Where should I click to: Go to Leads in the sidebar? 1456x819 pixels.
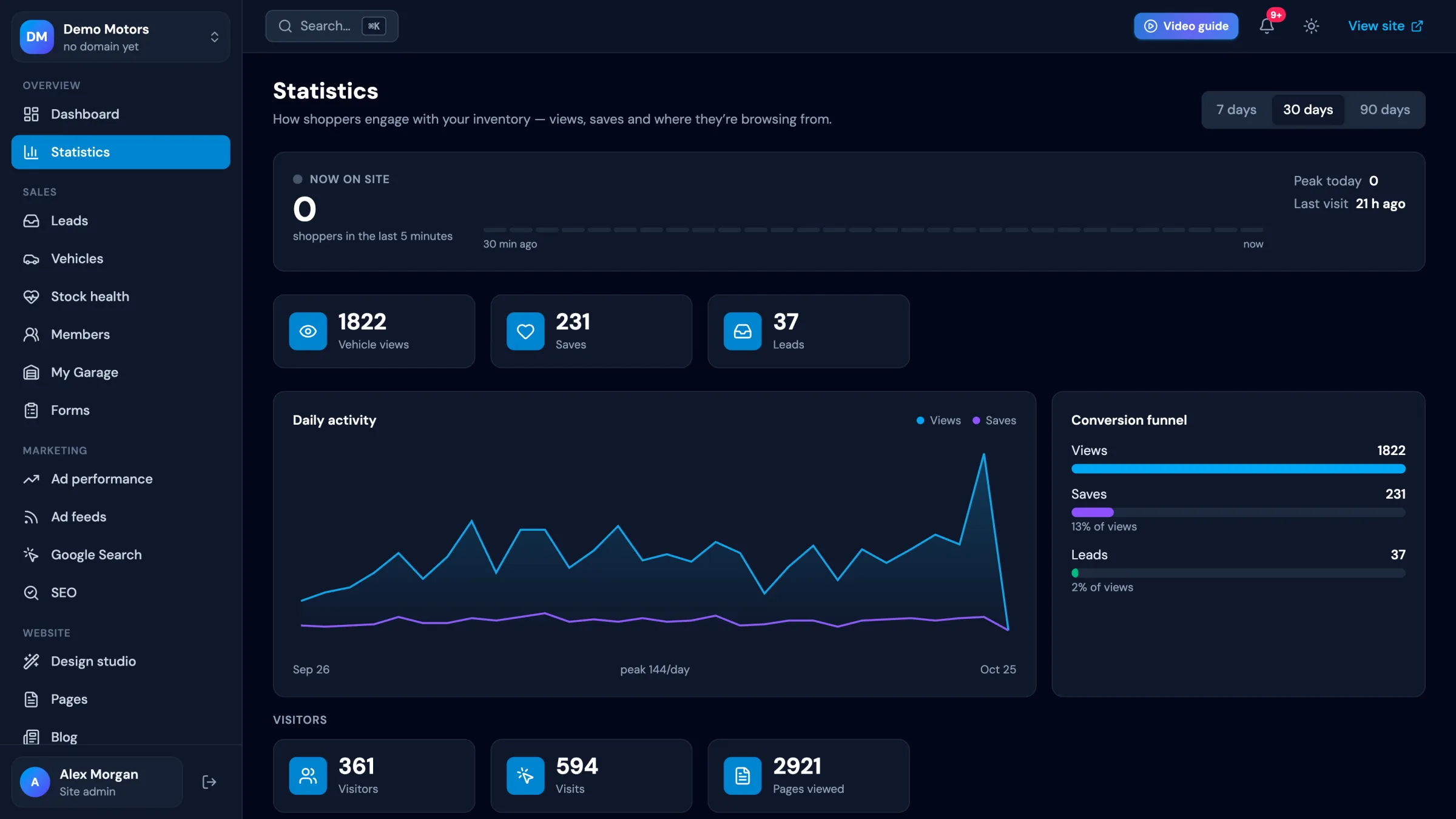pyautogui.click(x=121, y=221)
